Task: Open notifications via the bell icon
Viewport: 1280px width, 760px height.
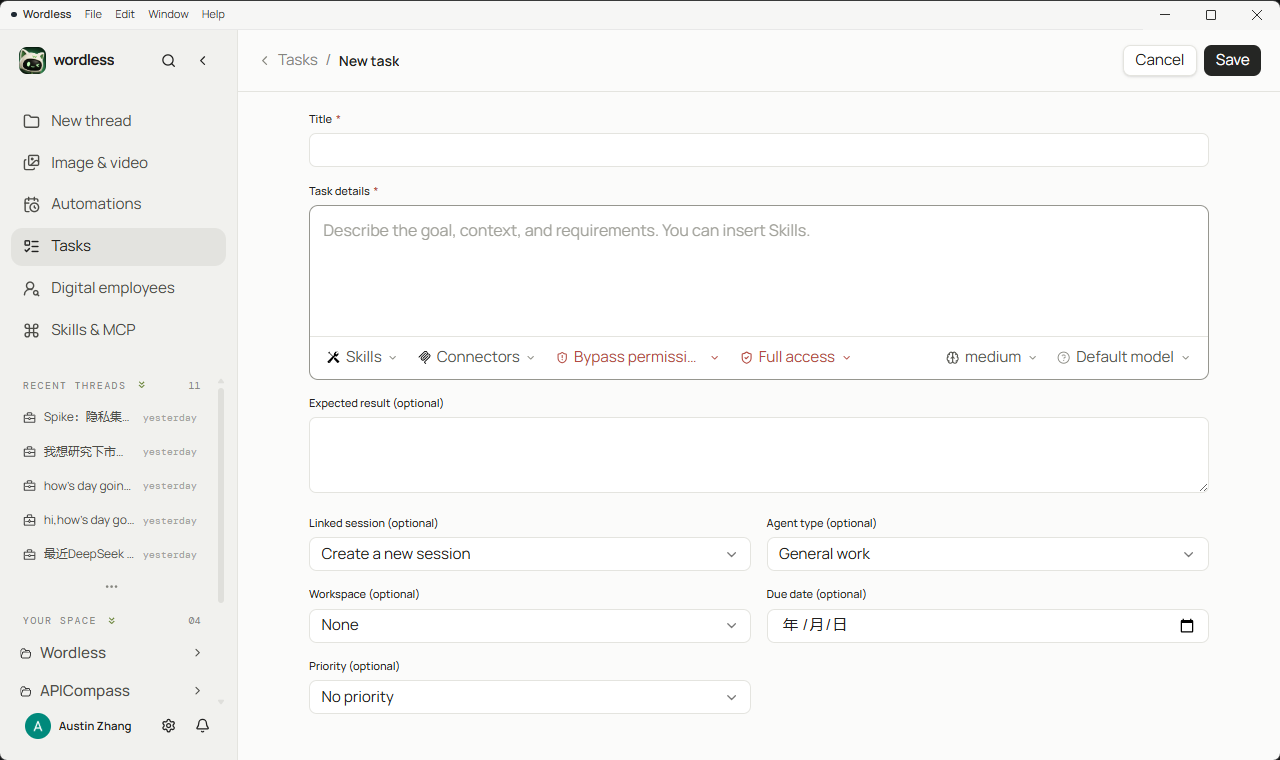Action: click(x=203, y=726)
